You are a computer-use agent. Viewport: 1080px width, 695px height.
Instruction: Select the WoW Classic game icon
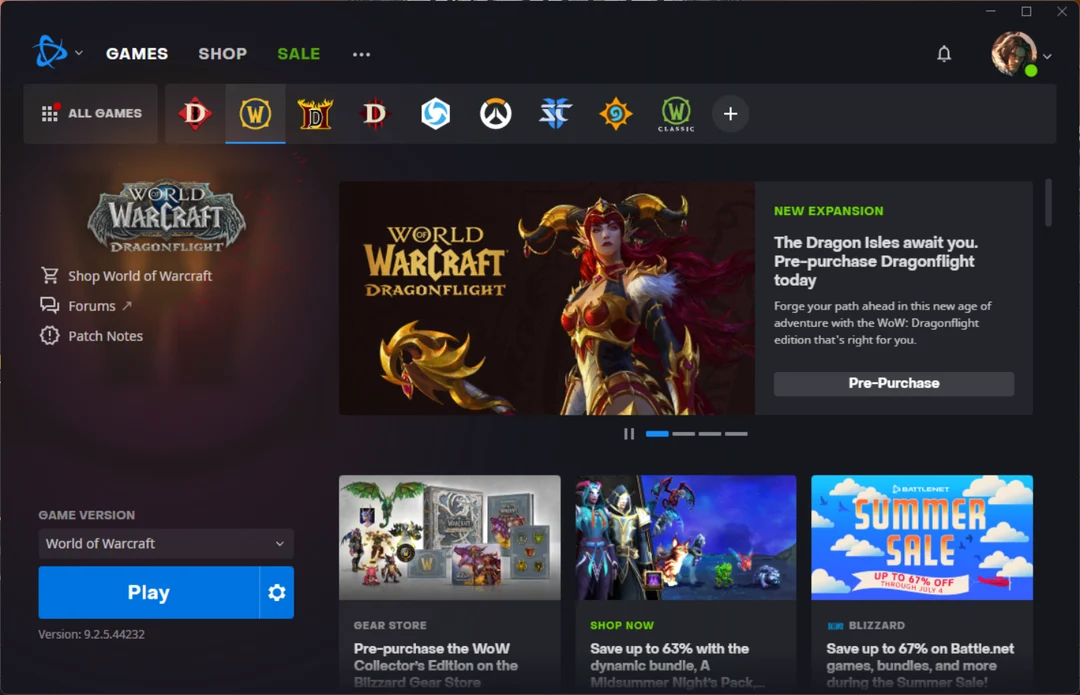(675, 113)
